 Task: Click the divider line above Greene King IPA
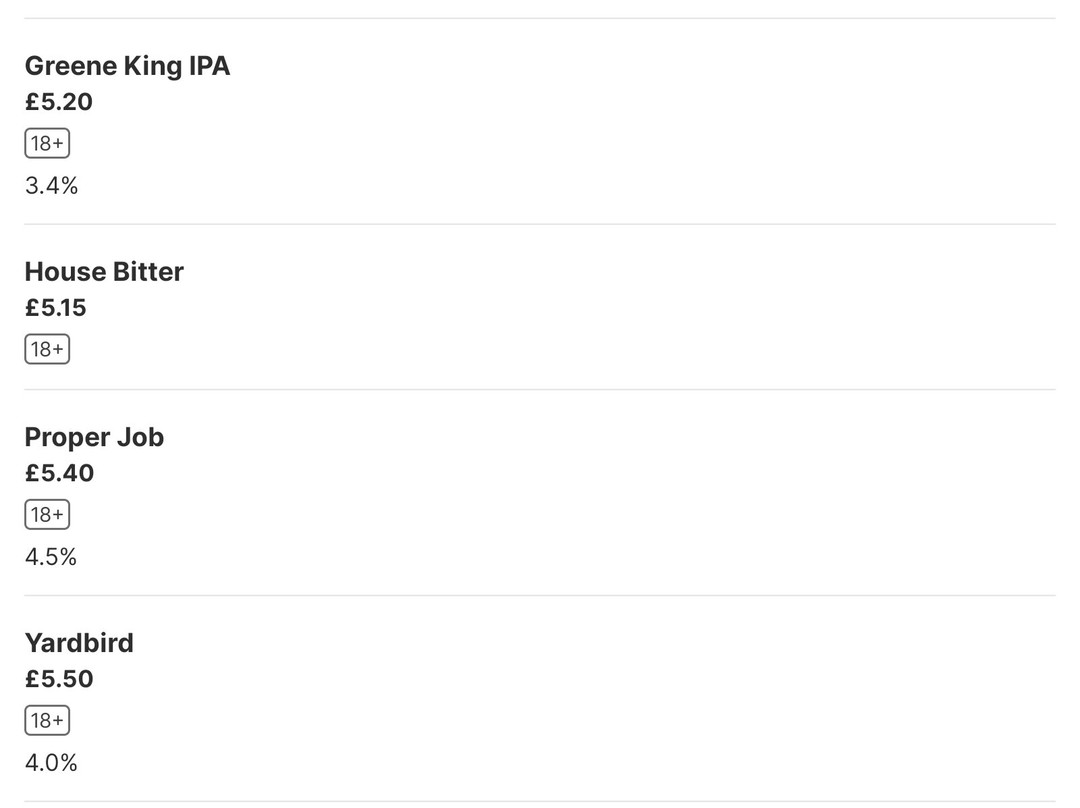click(540, 18)
